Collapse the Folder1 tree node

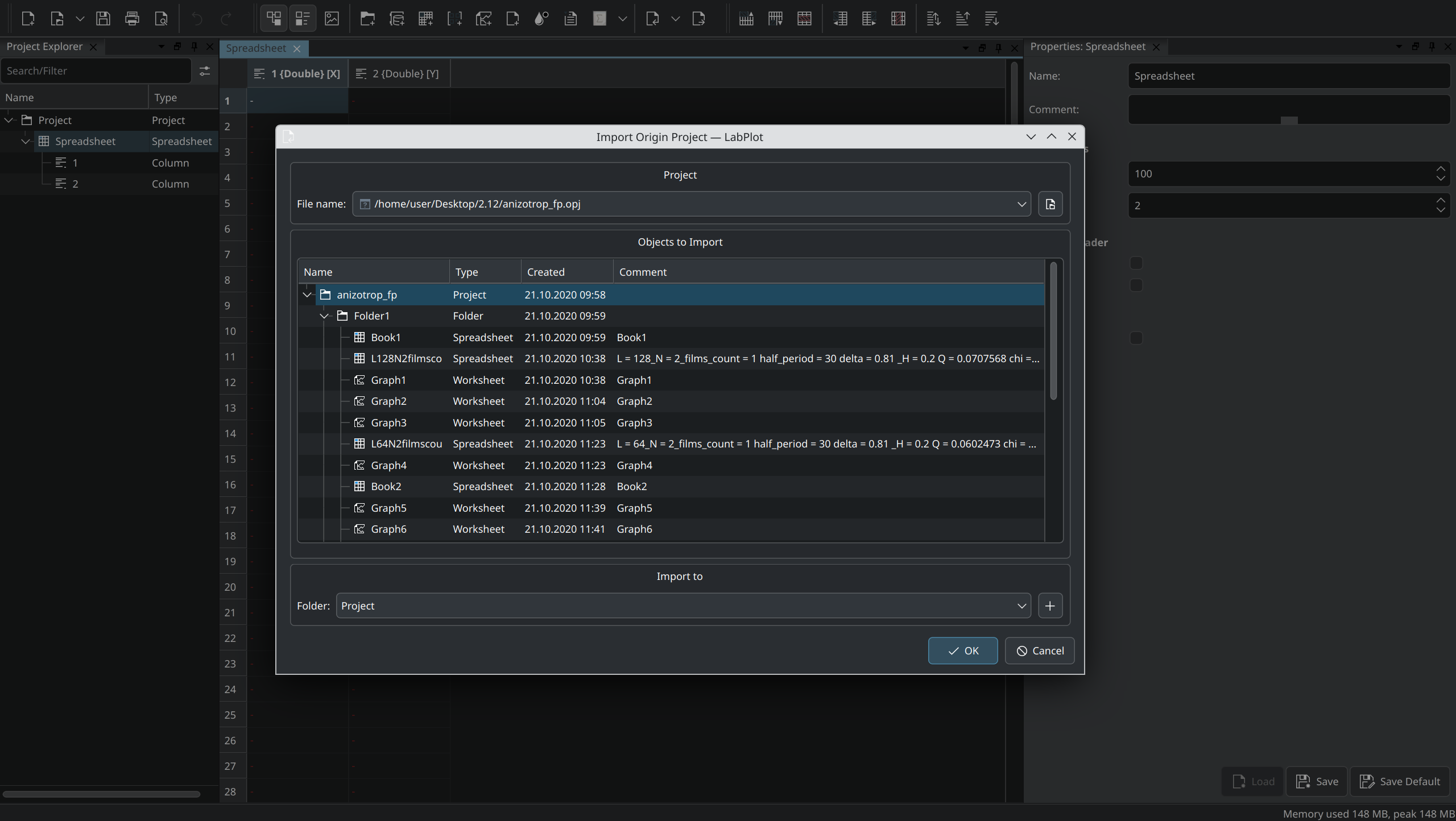[x=324, y=316]
